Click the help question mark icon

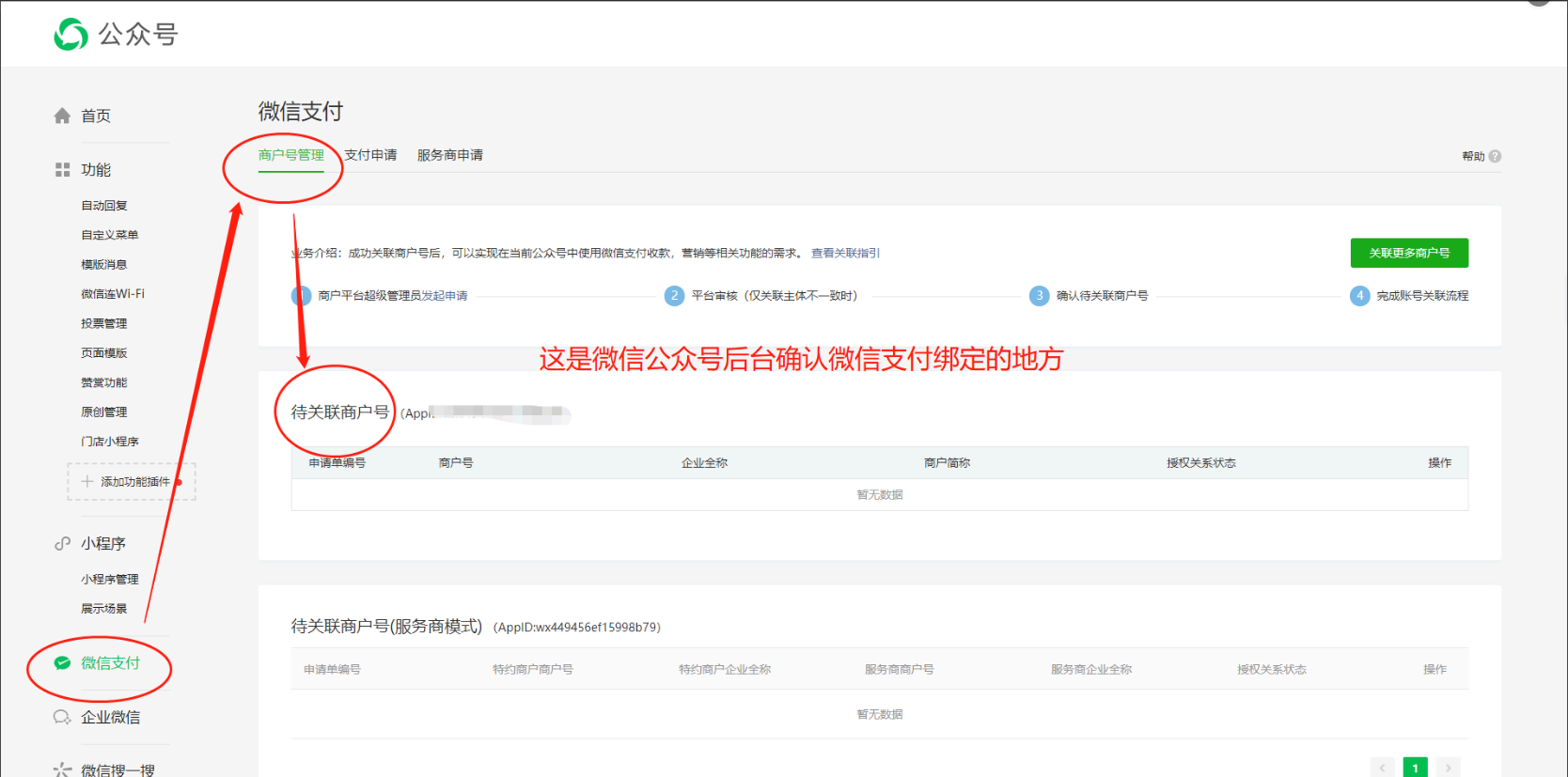1495,157
